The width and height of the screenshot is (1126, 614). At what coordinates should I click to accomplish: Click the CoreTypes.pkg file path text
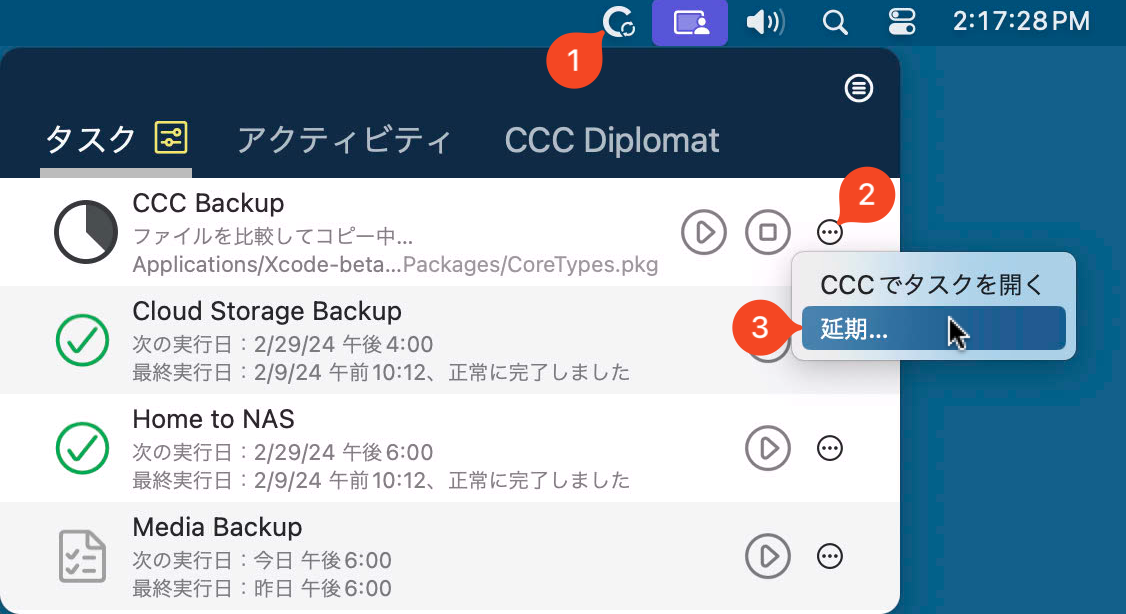click(395, 264)
